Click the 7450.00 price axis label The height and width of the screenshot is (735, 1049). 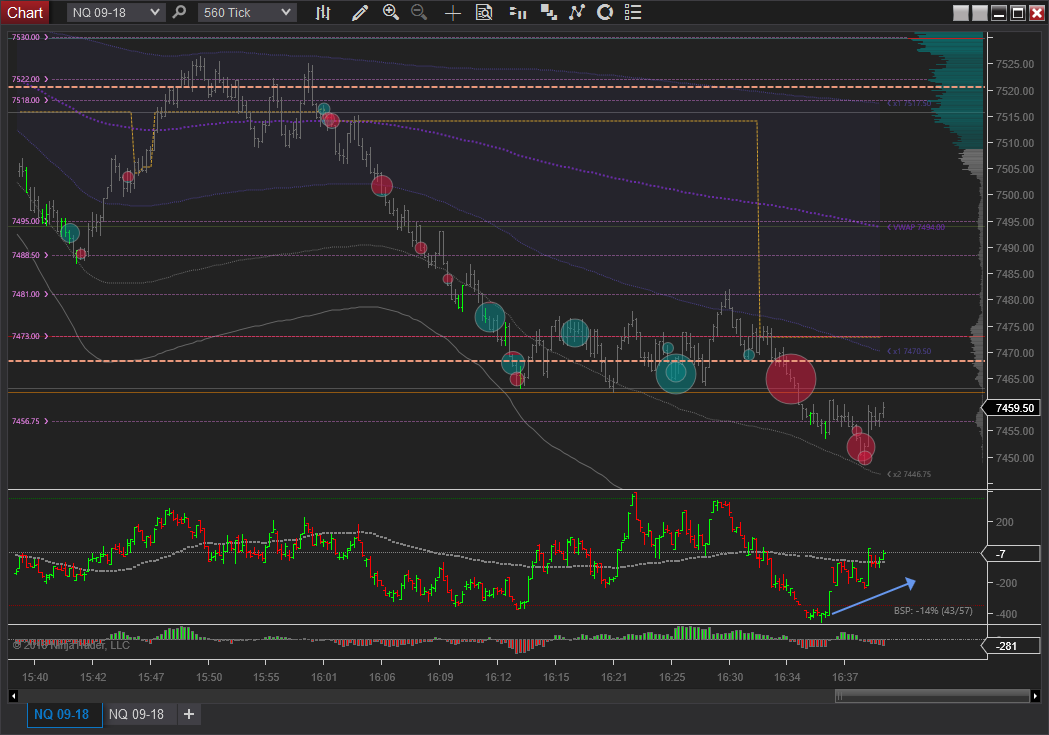[x=1015, y=458]
